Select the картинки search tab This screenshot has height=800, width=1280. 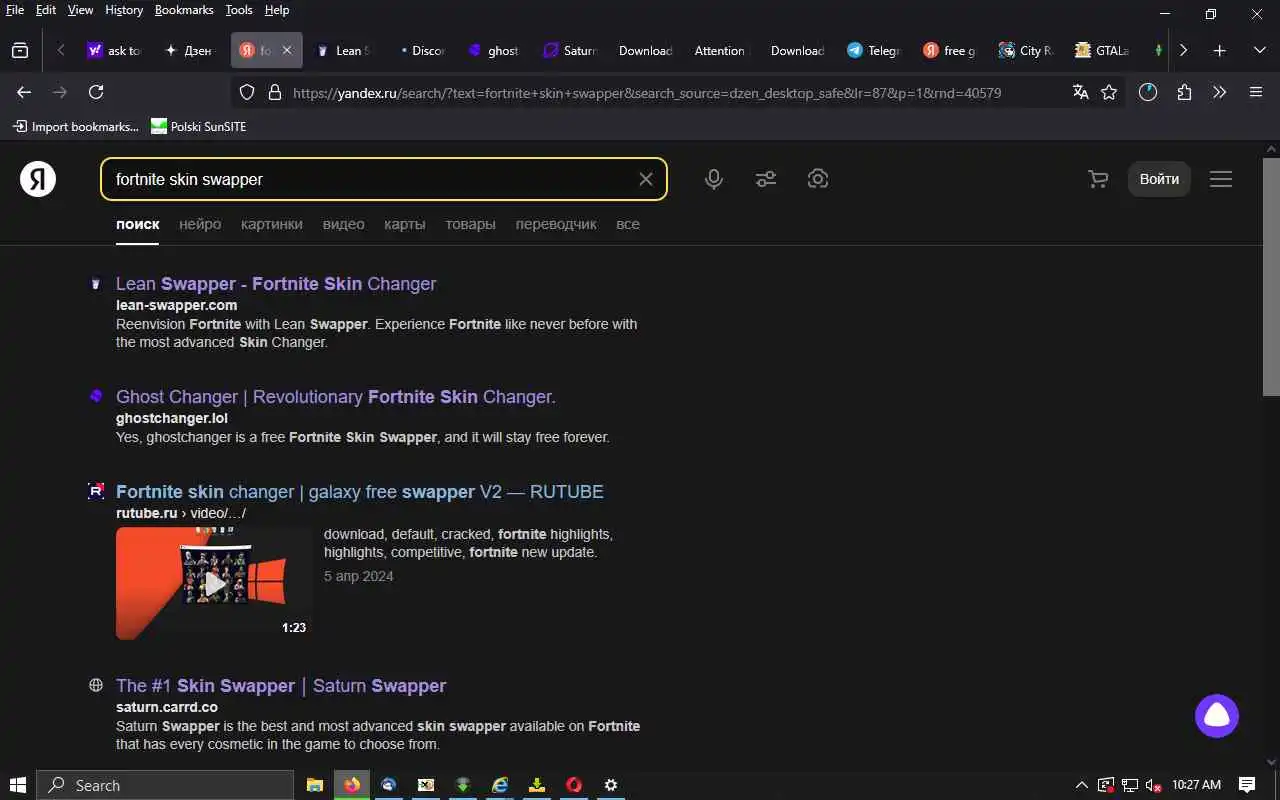[x=272, y=224]
